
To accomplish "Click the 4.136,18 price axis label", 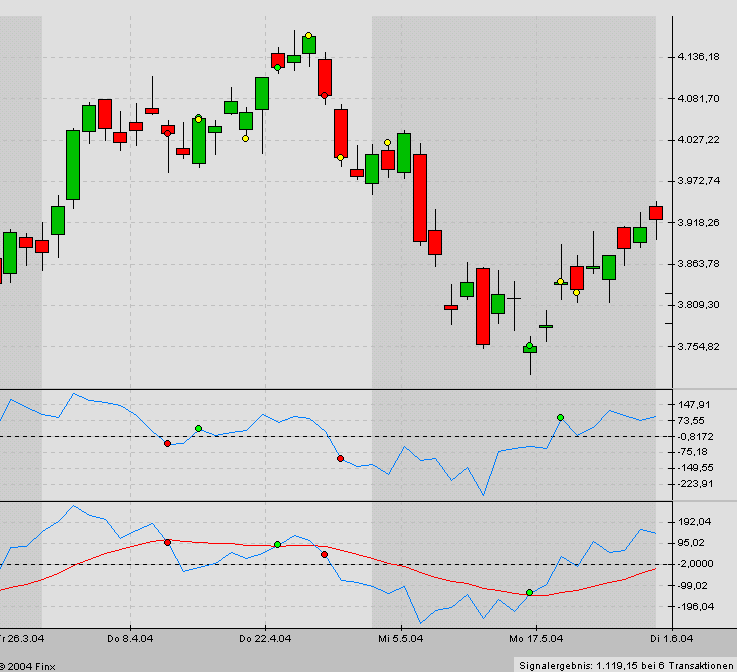I will pyautogui.click(x=698, y=57).
